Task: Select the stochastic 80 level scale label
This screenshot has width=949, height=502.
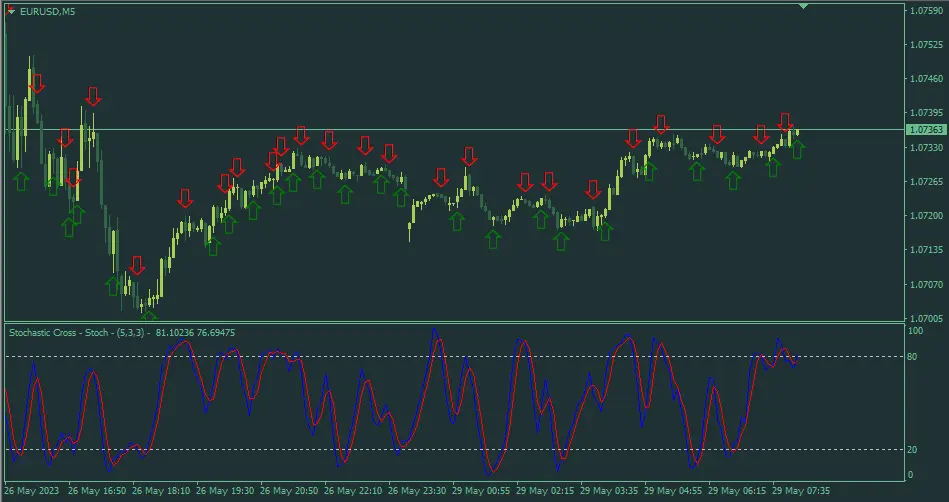Action: (913, 356)
